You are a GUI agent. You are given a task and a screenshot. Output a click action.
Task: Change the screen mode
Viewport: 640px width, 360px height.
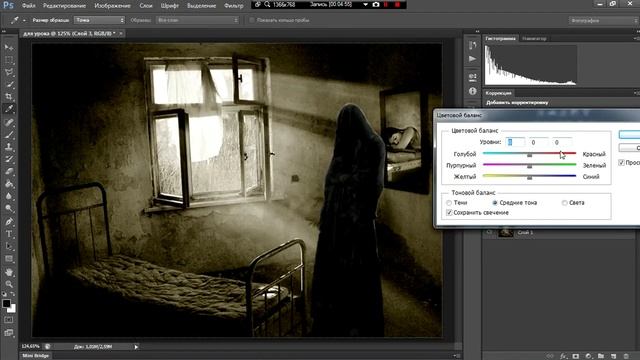[9, 333]
